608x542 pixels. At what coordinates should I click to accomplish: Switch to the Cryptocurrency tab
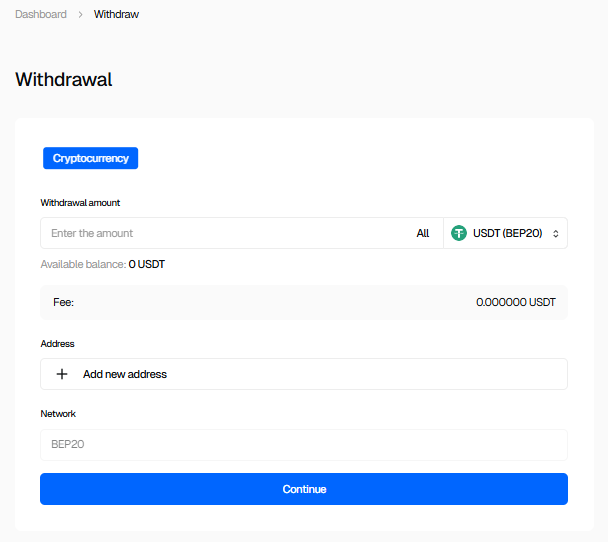pos(90,158)
